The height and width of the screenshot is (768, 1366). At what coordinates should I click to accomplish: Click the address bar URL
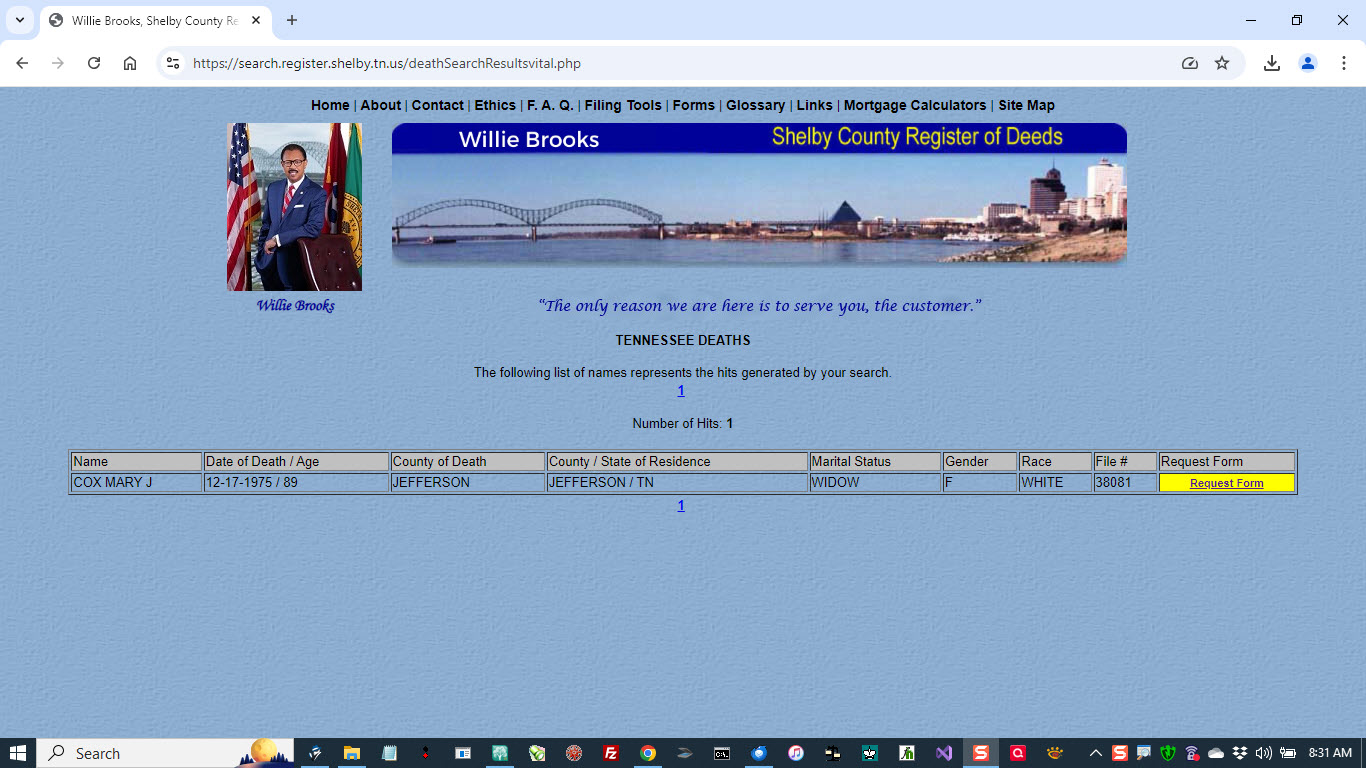(x=387, y=63)
